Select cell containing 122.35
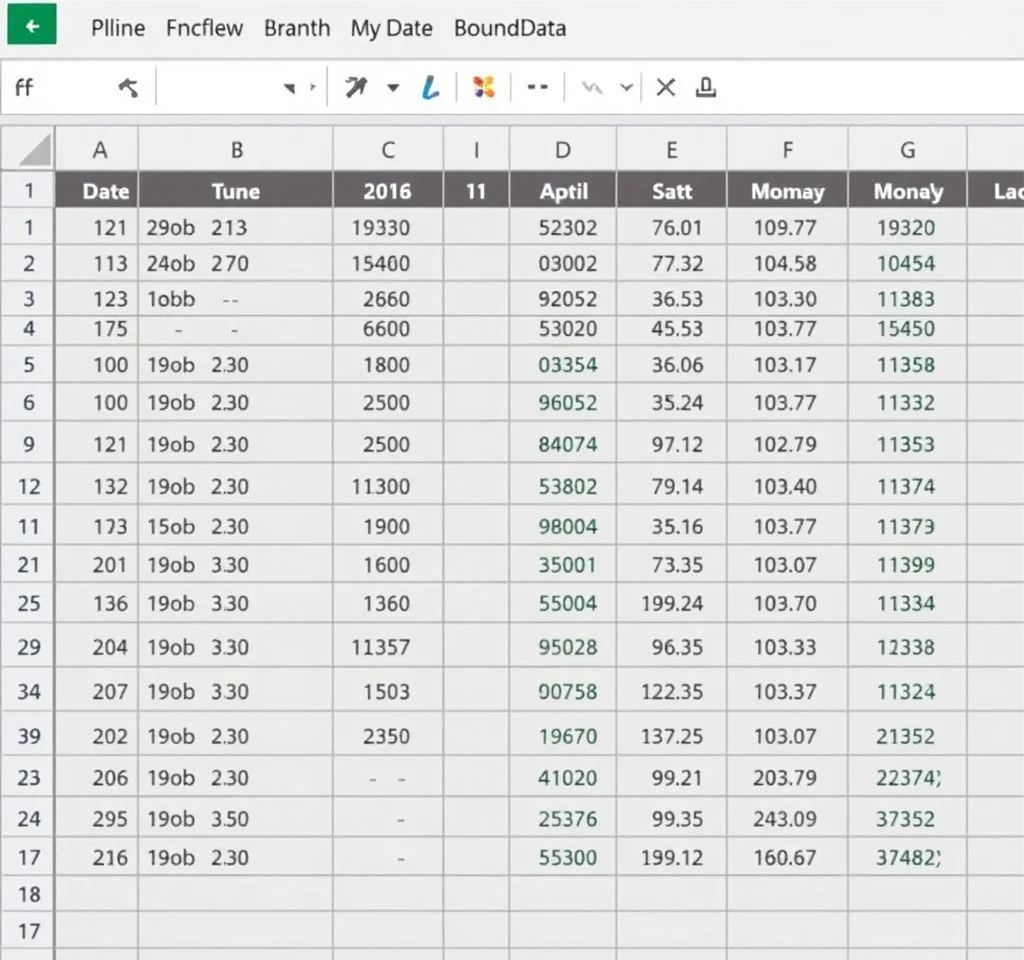Viewport: 1024px width, 960px height. point(671,691)
